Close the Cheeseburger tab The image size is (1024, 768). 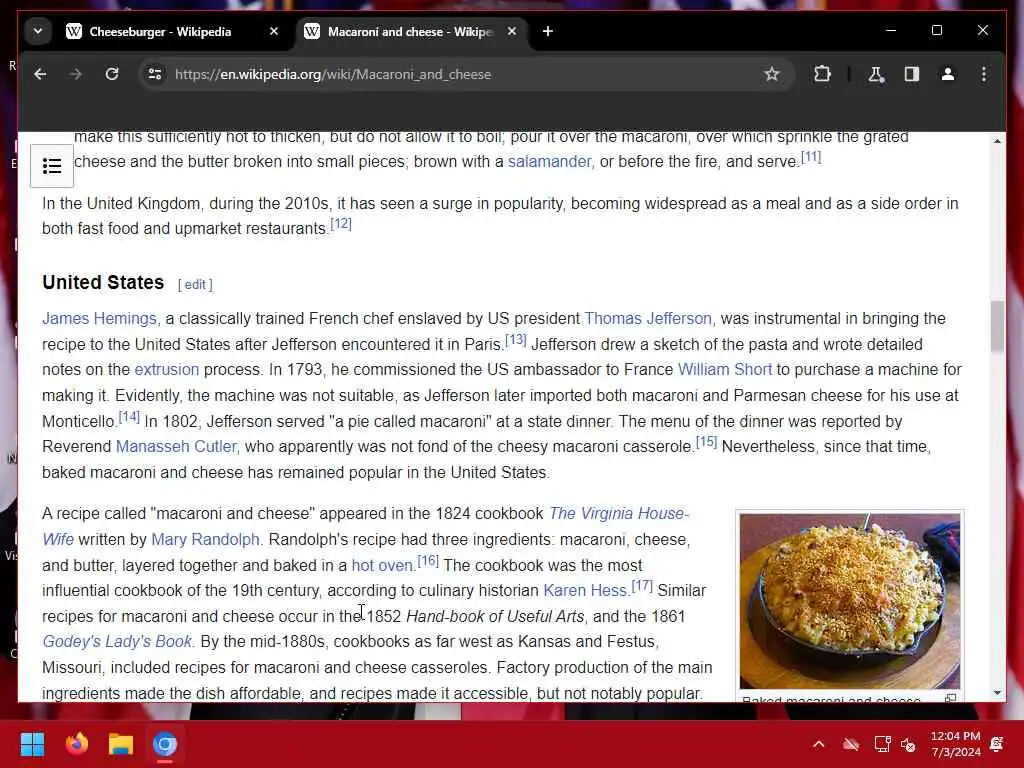pyautogui.click(x=274, y=31)
